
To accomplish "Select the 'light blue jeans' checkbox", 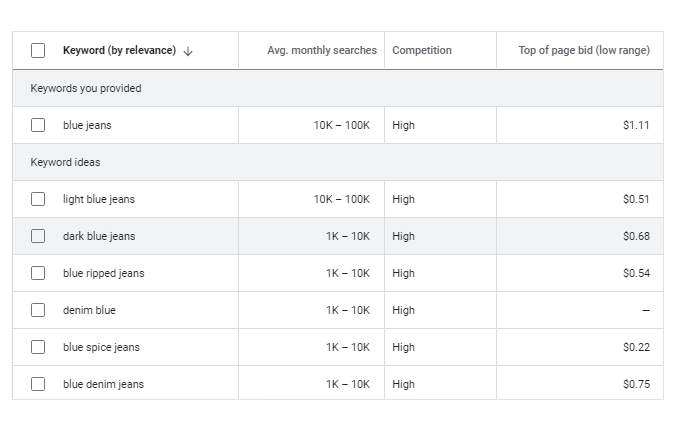I will (x=38, y=199).
